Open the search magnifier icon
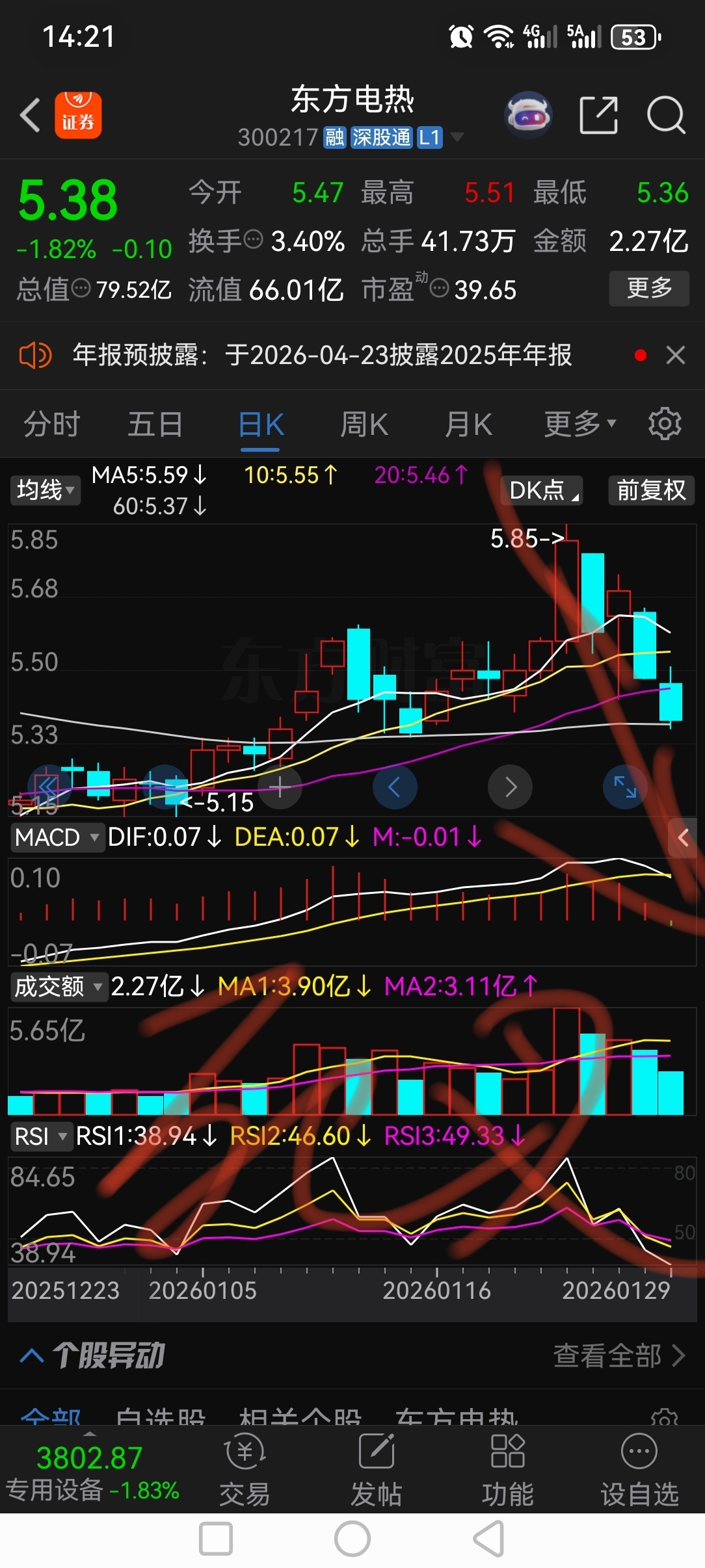The height and width of the screenshot is (1568, 705). (x=666, y=115)
